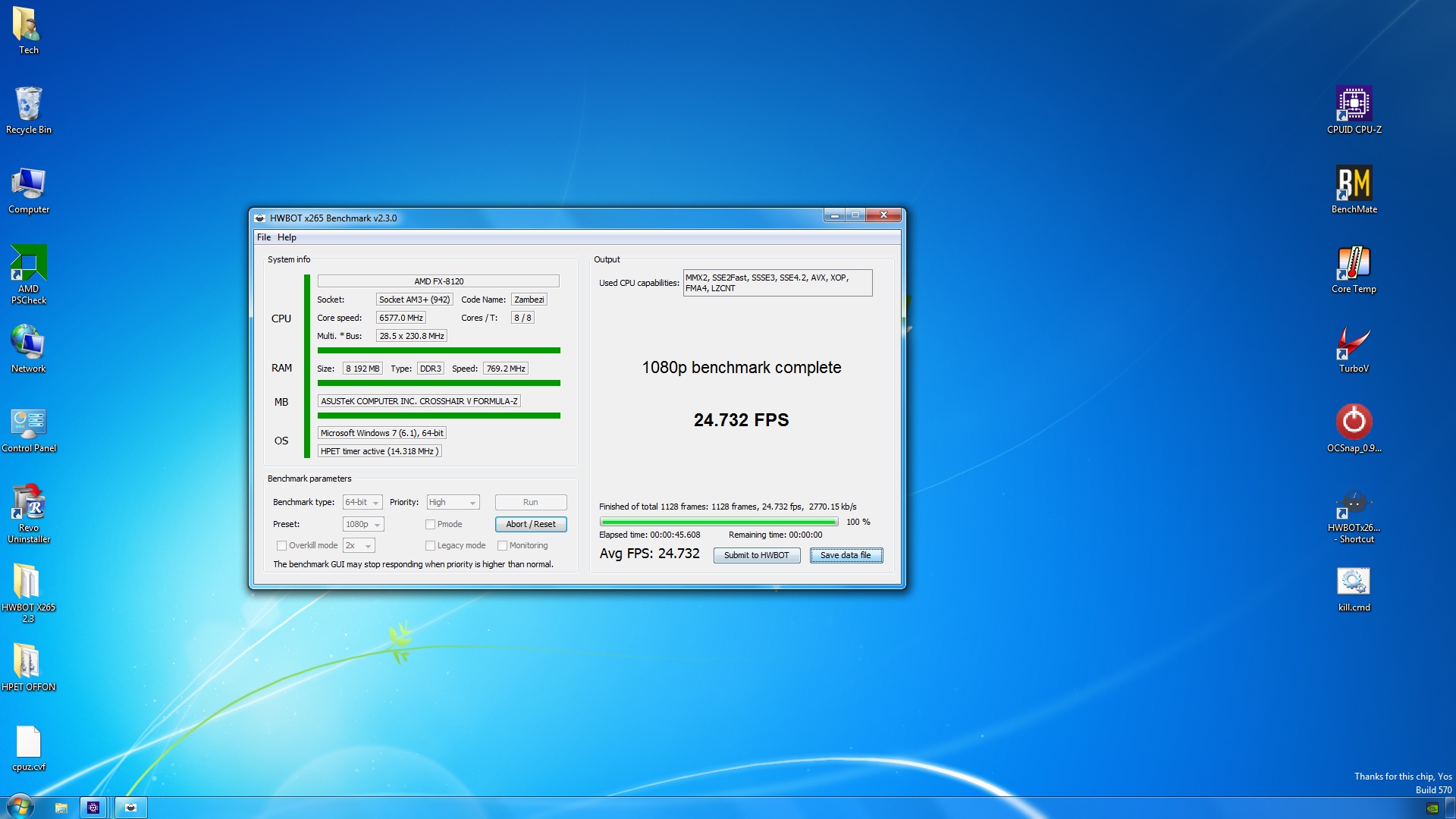Launch the TurboV desktop shortcut
The width and height of the screenshot is (1456, 819).
1354,349
